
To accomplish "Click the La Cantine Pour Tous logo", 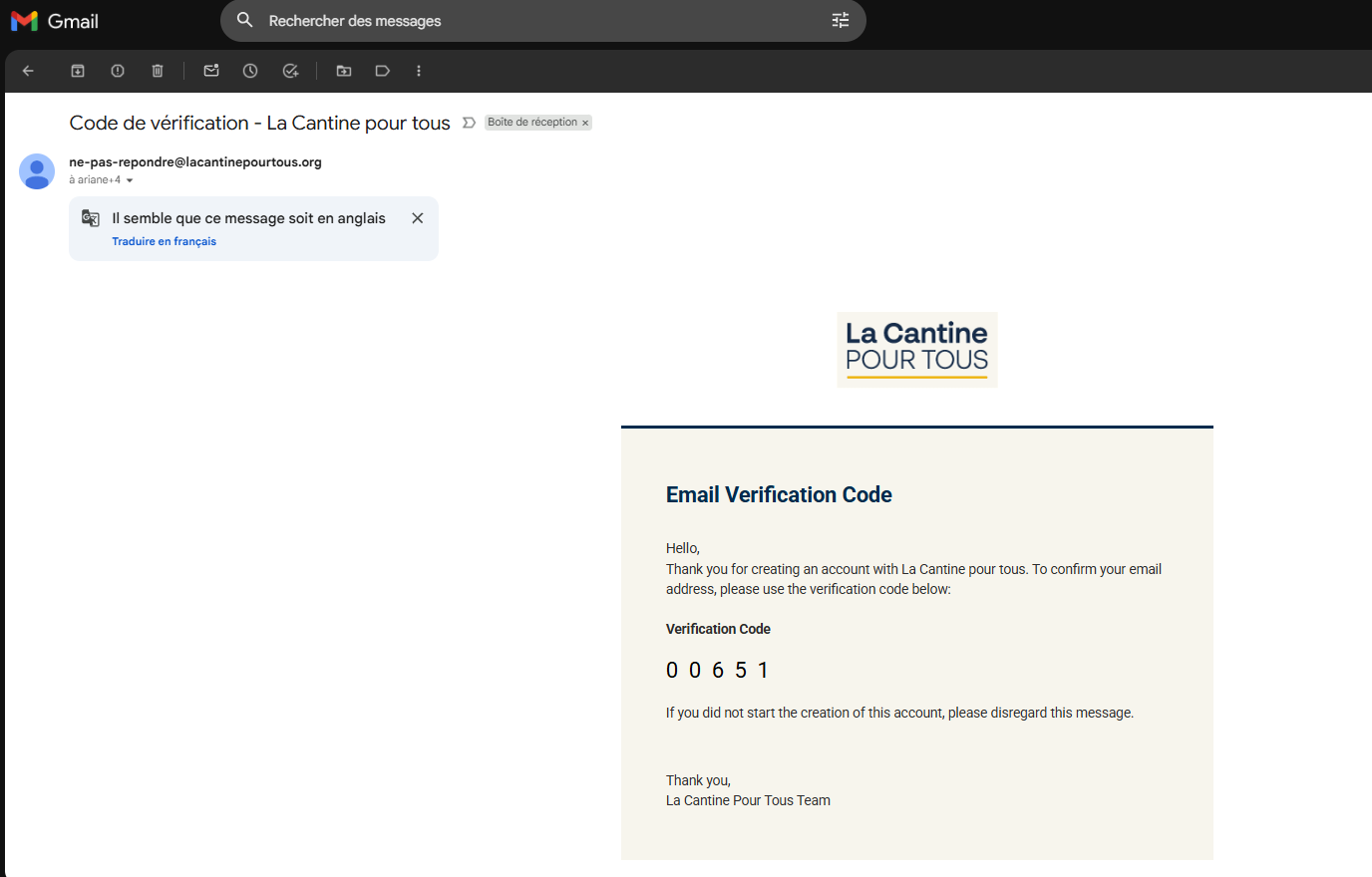I will tap(917, 350).
